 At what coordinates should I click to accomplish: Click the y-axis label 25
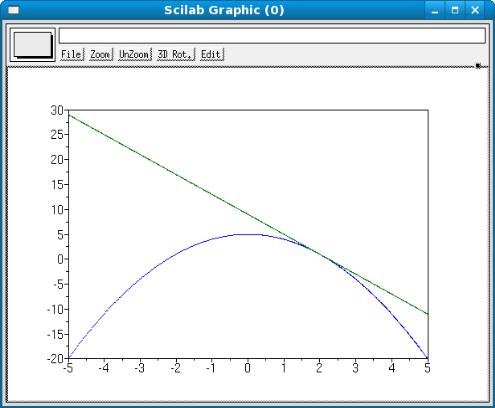click(x=57, y=135)
